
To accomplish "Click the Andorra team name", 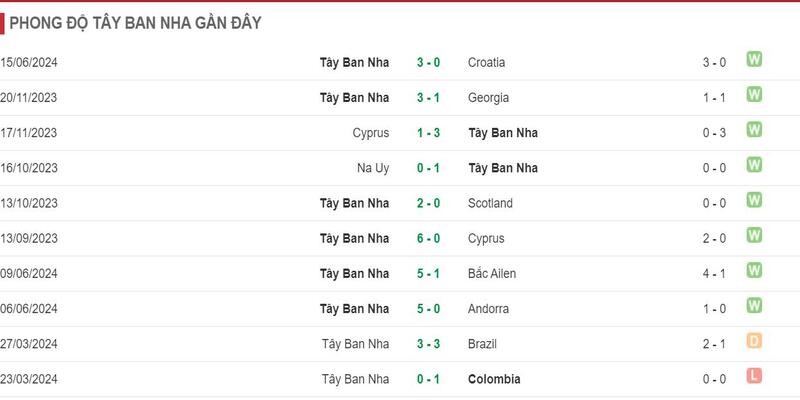I will pyautogui.click(x=489, y=309).
